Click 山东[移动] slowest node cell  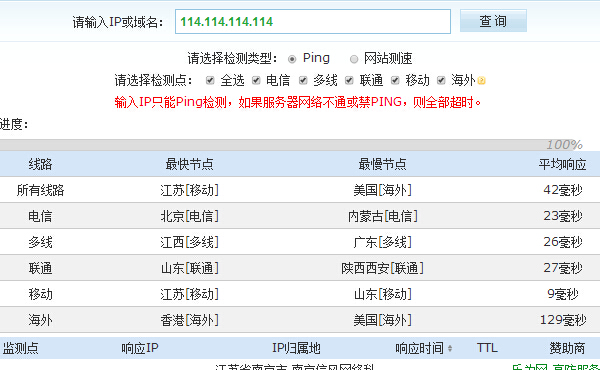click(382, 294)
